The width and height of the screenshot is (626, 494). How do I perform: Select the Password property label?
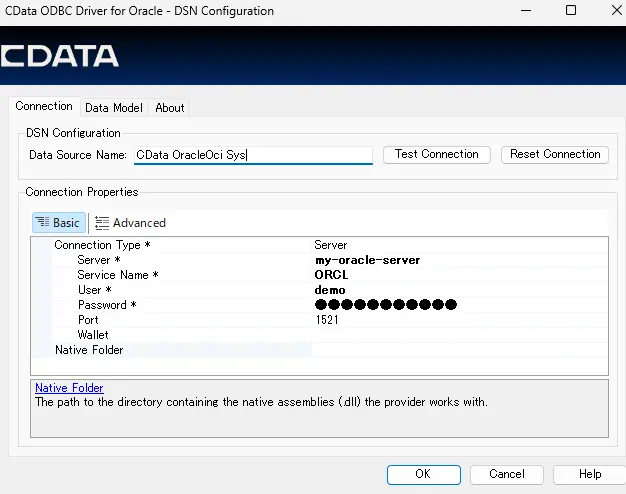(107, 305)
